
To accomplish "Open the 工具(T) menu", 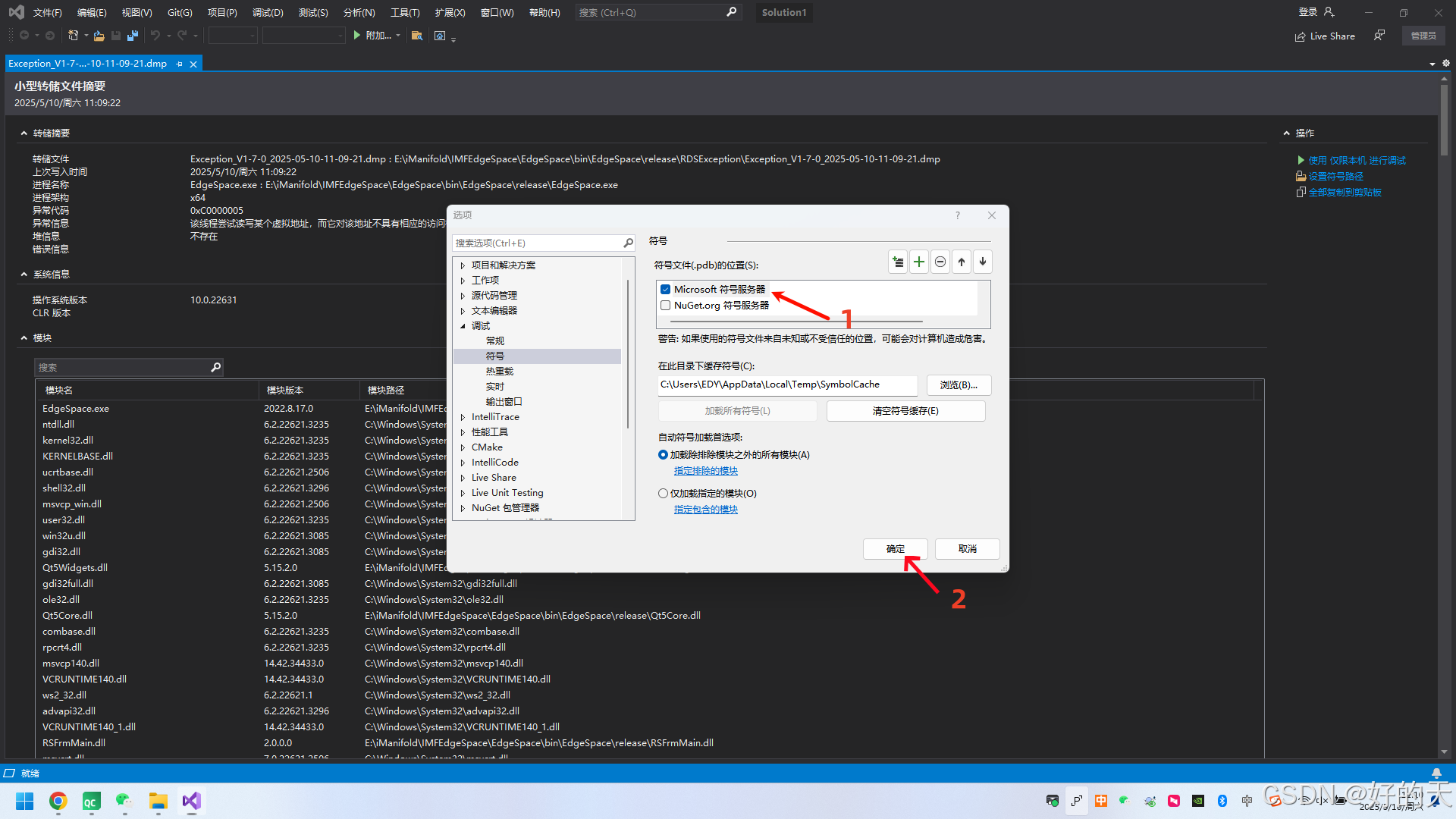I will [x=405, y=12].
